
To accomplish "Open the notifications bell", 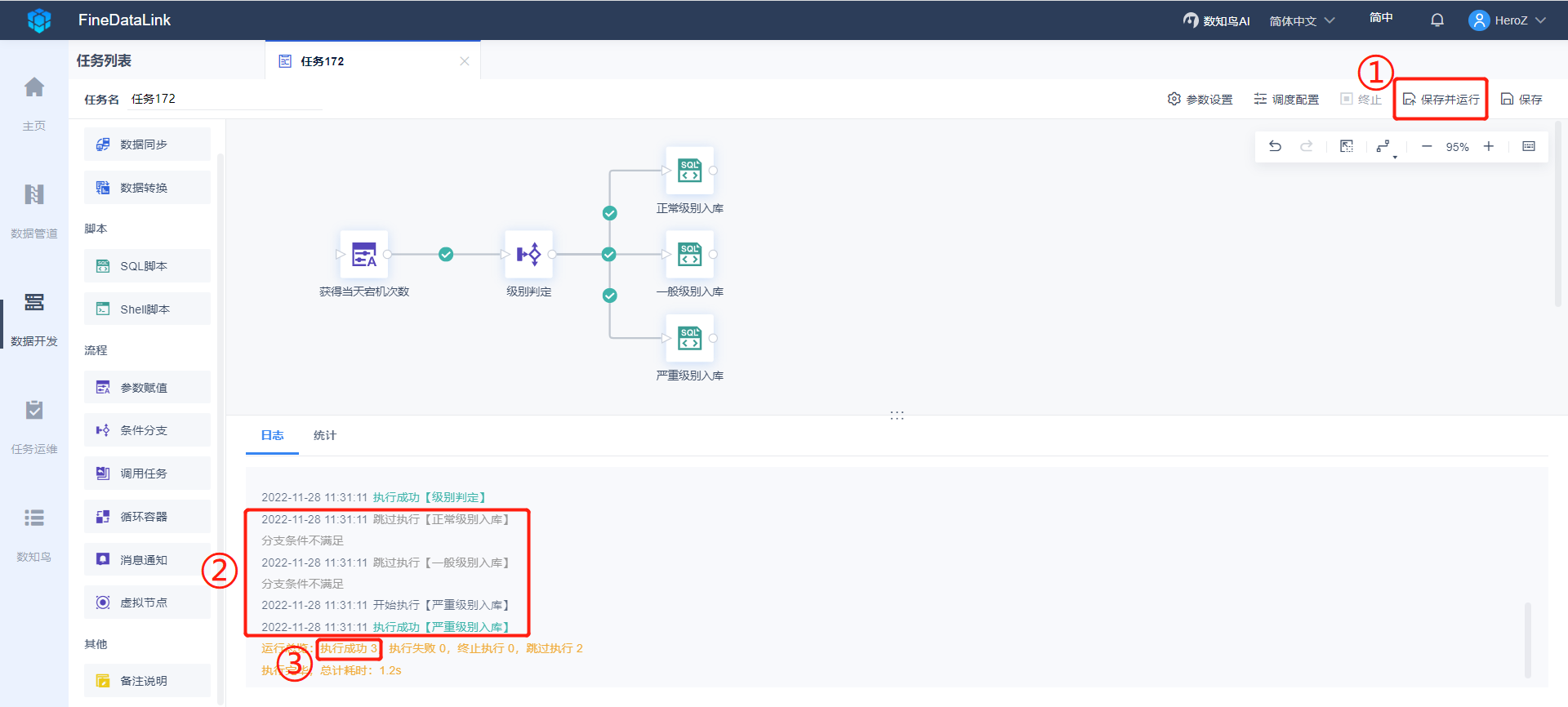I will coord(1437,20).
